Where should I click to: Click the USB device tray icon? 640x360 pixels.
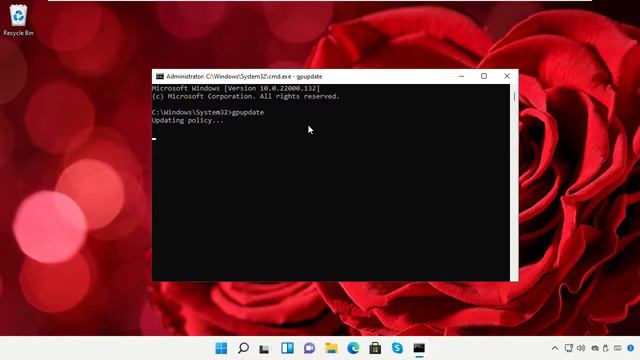tap(606, 348)
